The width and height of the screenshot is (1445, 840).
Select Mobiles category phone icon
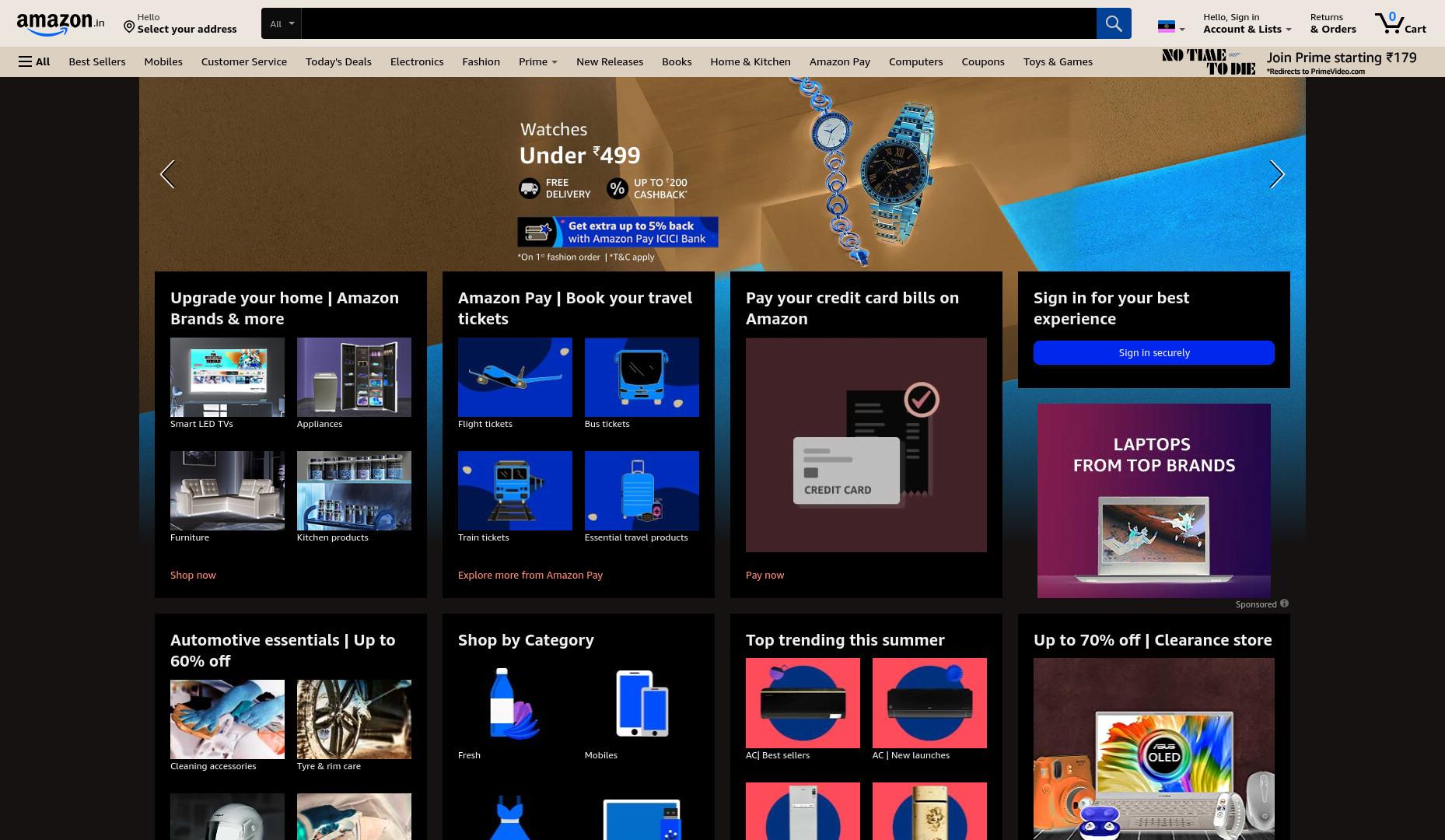pyautogui.click(x=642, y=703)
